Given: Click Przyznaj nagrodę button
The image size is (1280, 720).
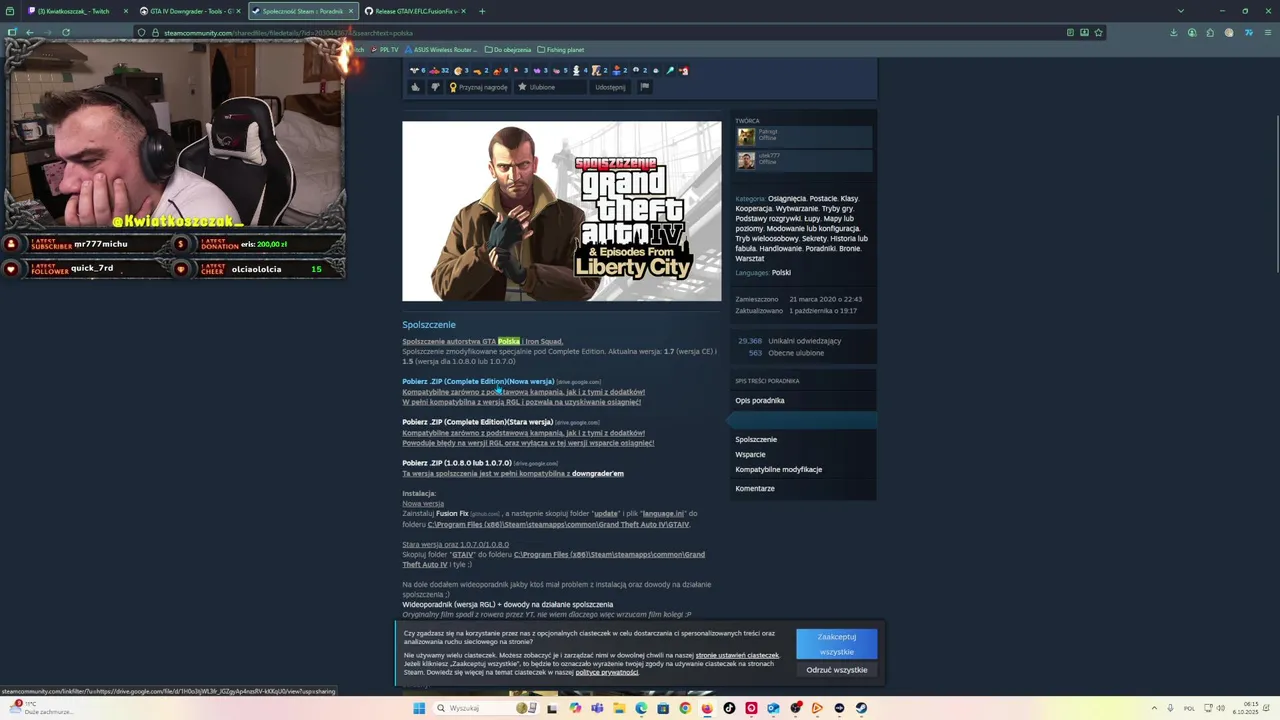Looking at the screenshot, I should click(479, 87).
